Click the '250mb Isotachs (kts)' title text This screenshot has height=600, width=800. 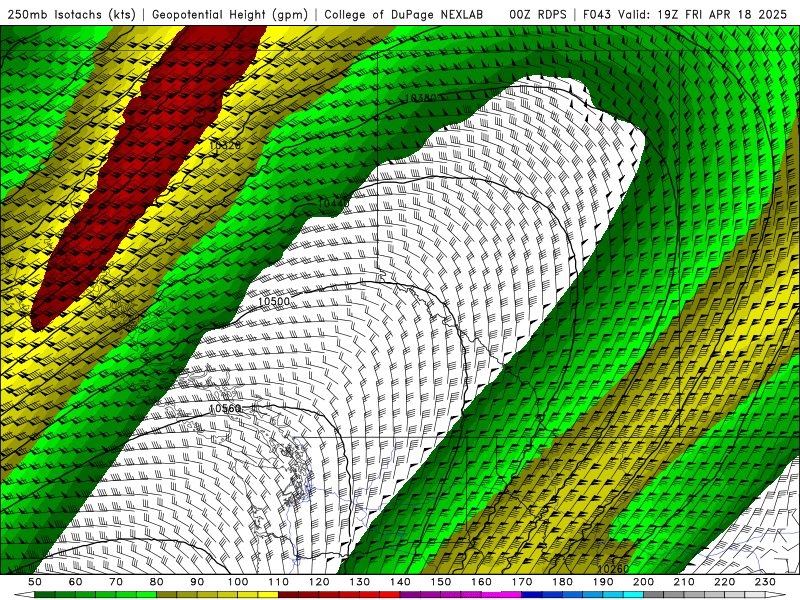pos(72,15)
